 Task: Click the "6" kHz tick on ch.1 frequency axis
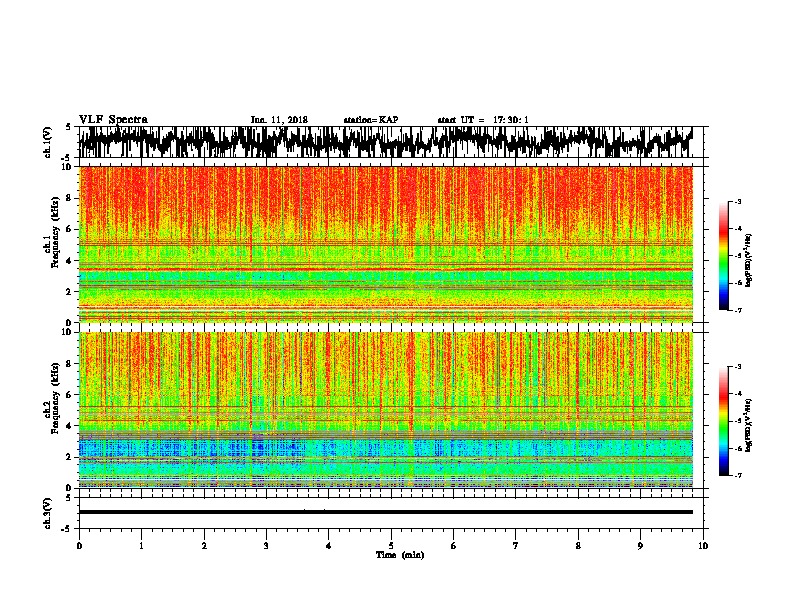click(x=71, y=230)
